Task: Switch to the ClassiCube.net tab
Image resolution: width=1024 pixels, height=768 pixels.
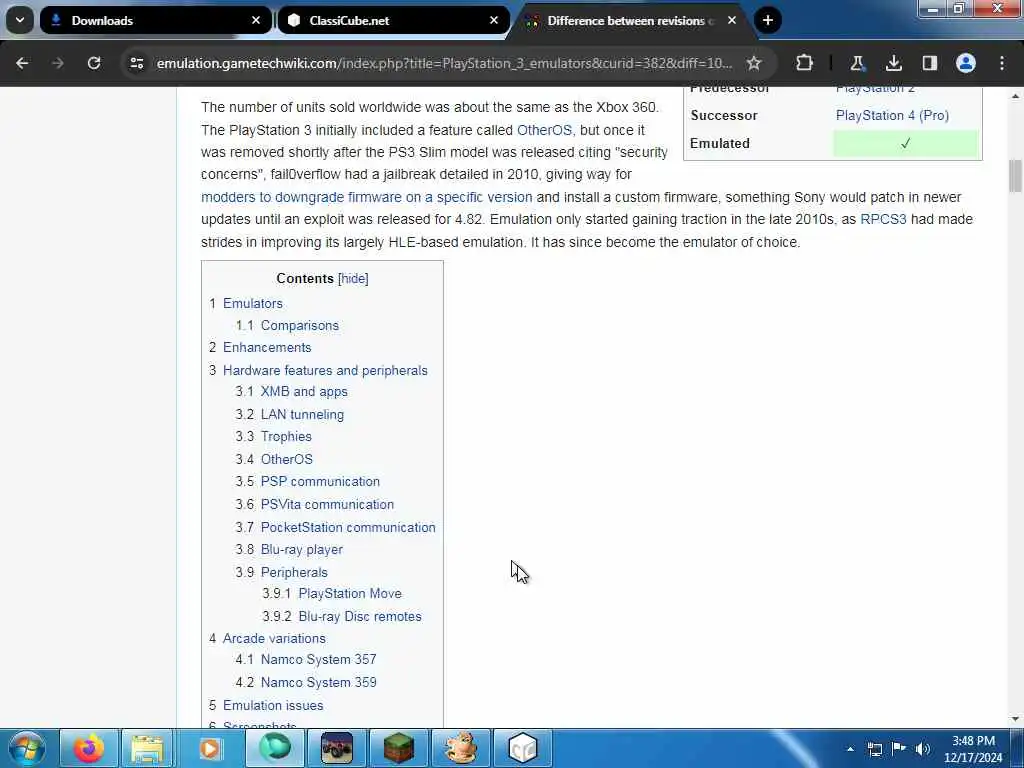Action: click(x=393, y=20)
